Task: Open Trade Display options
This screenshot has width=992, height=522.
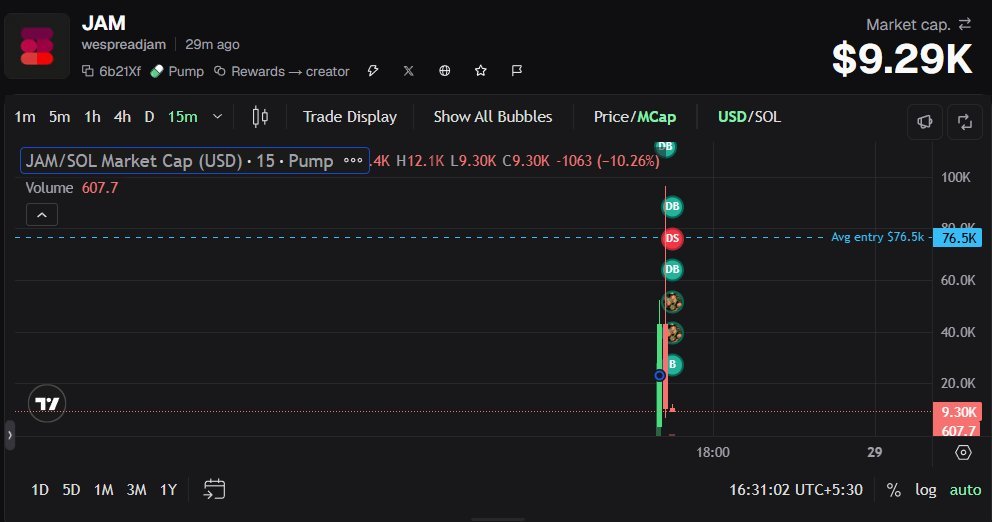Action: (x=350, y=116)
